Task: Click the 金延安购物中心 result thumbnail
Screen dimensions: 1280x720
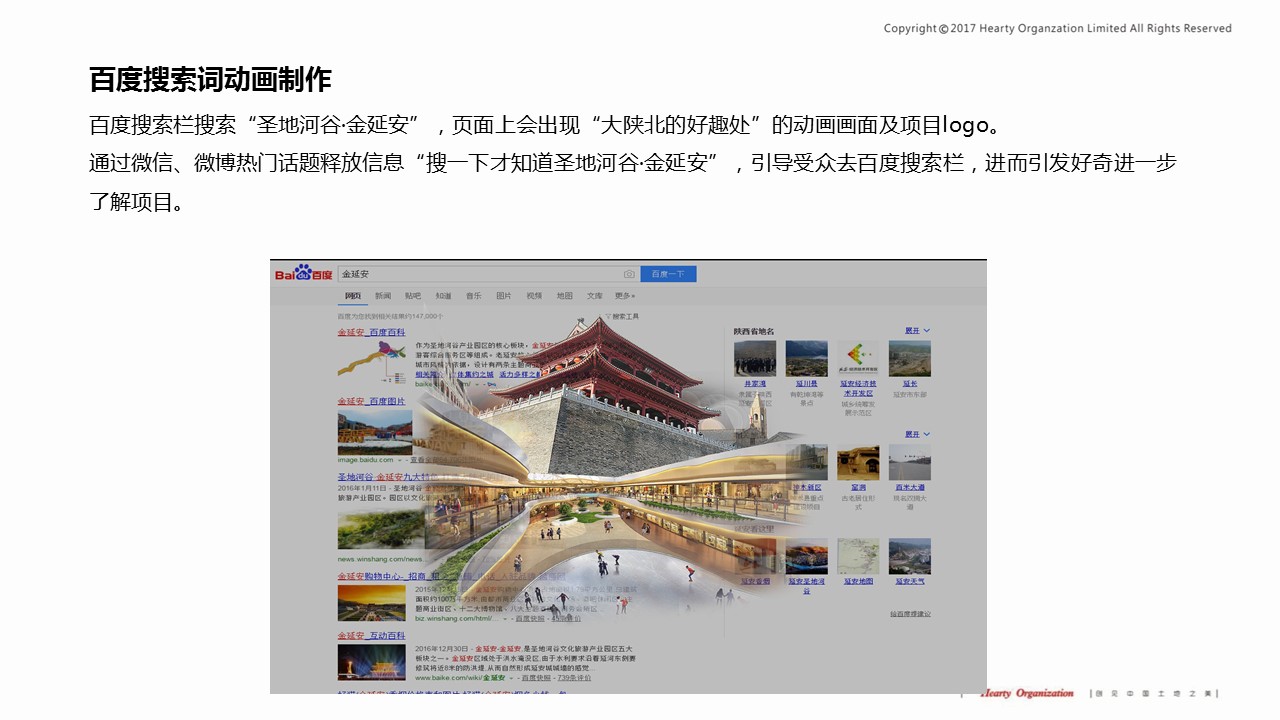Action: tap(371, 604)
